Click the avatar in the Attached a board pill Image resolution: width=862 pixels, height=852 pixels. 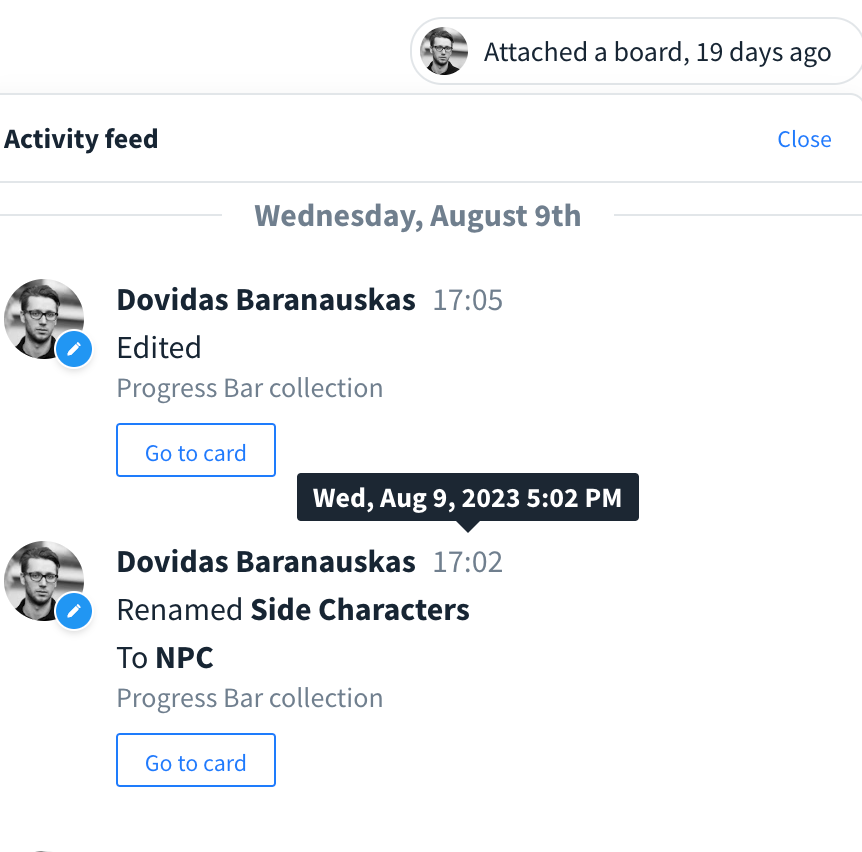pos(444,51)
